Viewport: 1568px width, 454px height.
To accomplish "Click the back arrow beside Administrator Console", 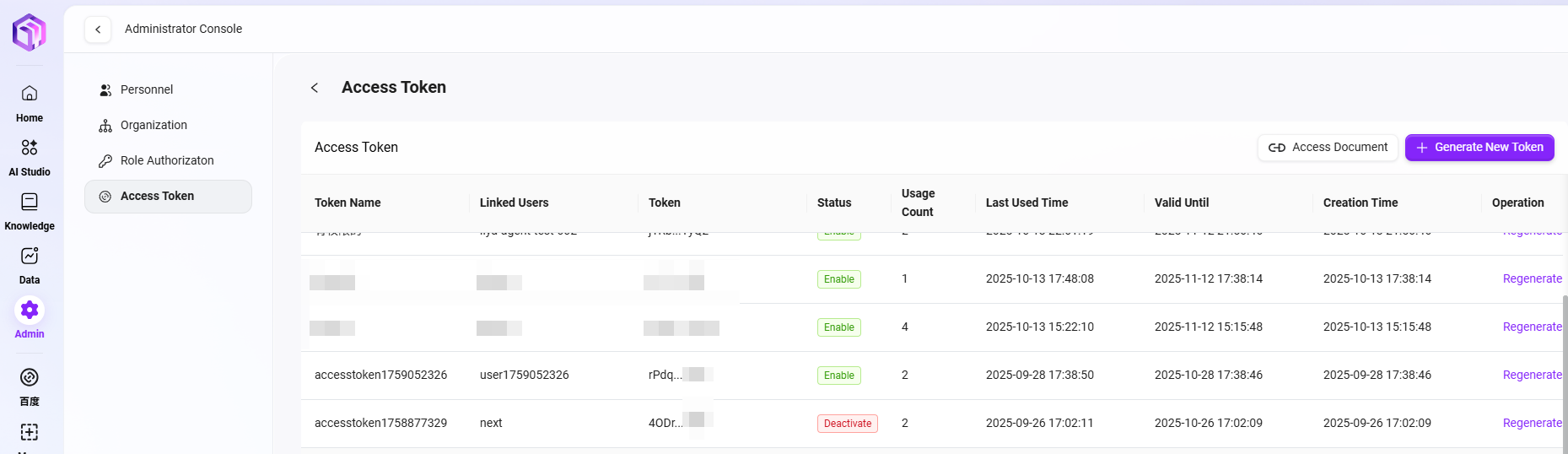I will (98, 30).
